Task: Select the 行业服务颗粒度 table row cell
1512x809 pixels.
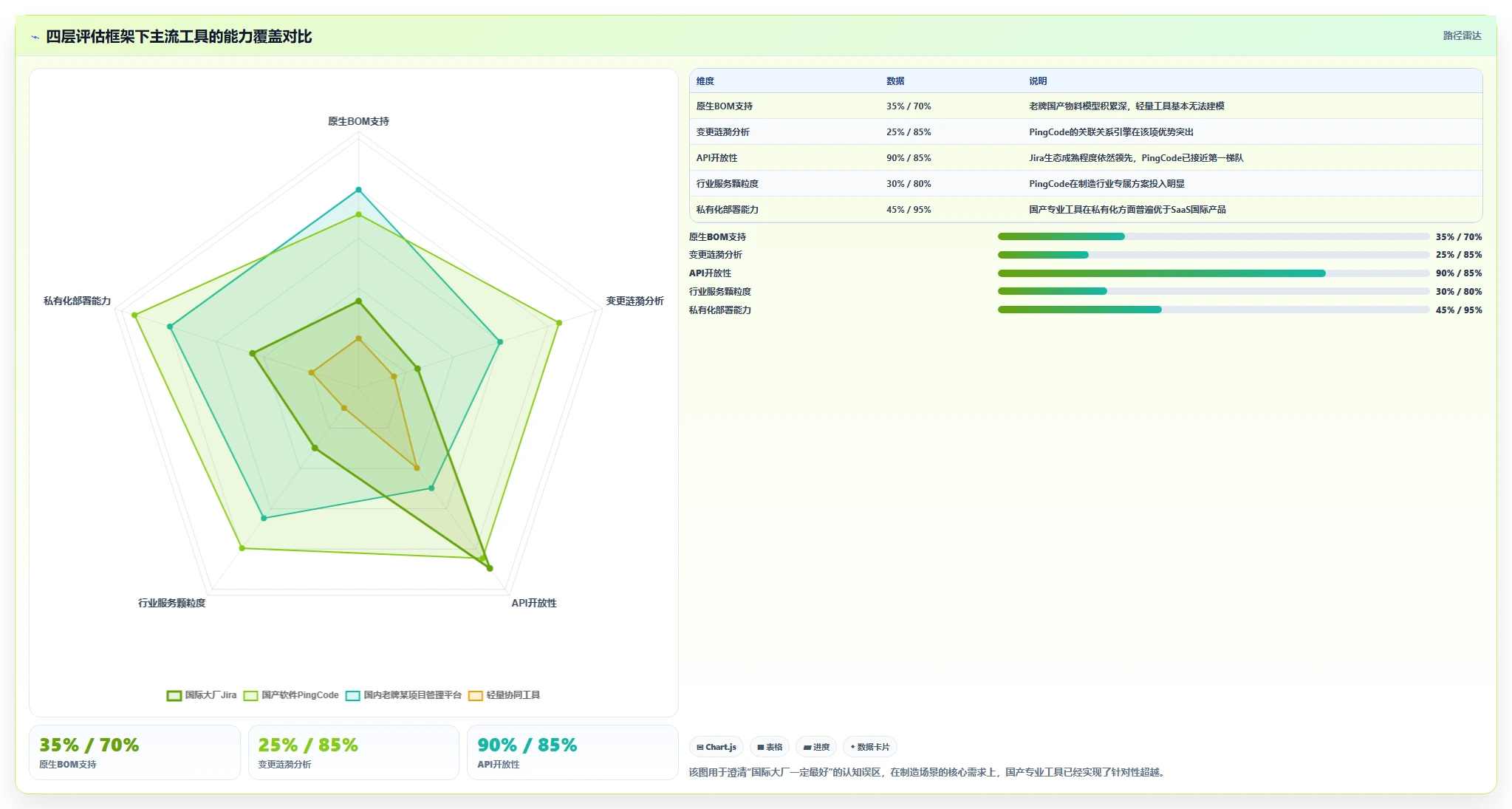Action: tap(728, 184)
